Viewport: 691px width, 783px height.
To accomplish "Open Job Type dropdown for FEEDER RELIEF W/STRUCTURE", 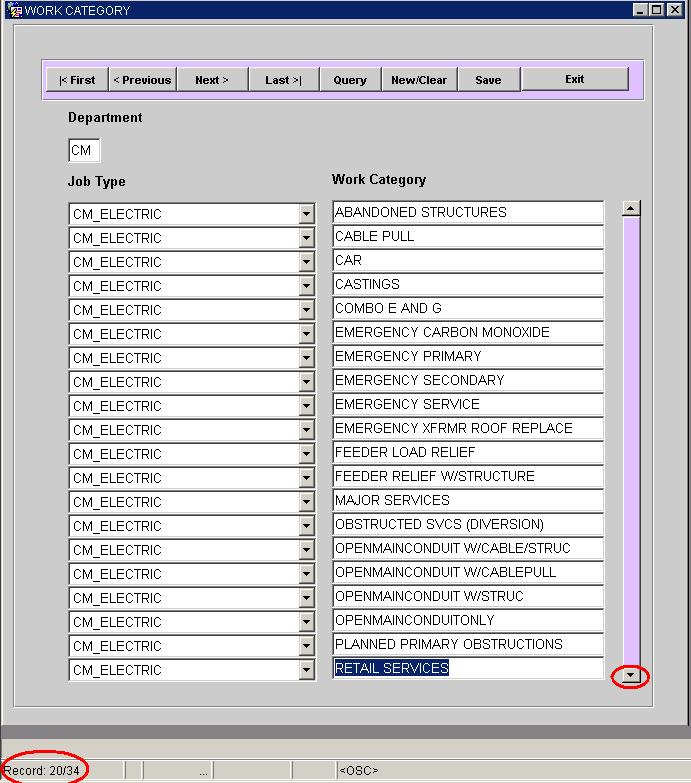I will tap(307, 478).
